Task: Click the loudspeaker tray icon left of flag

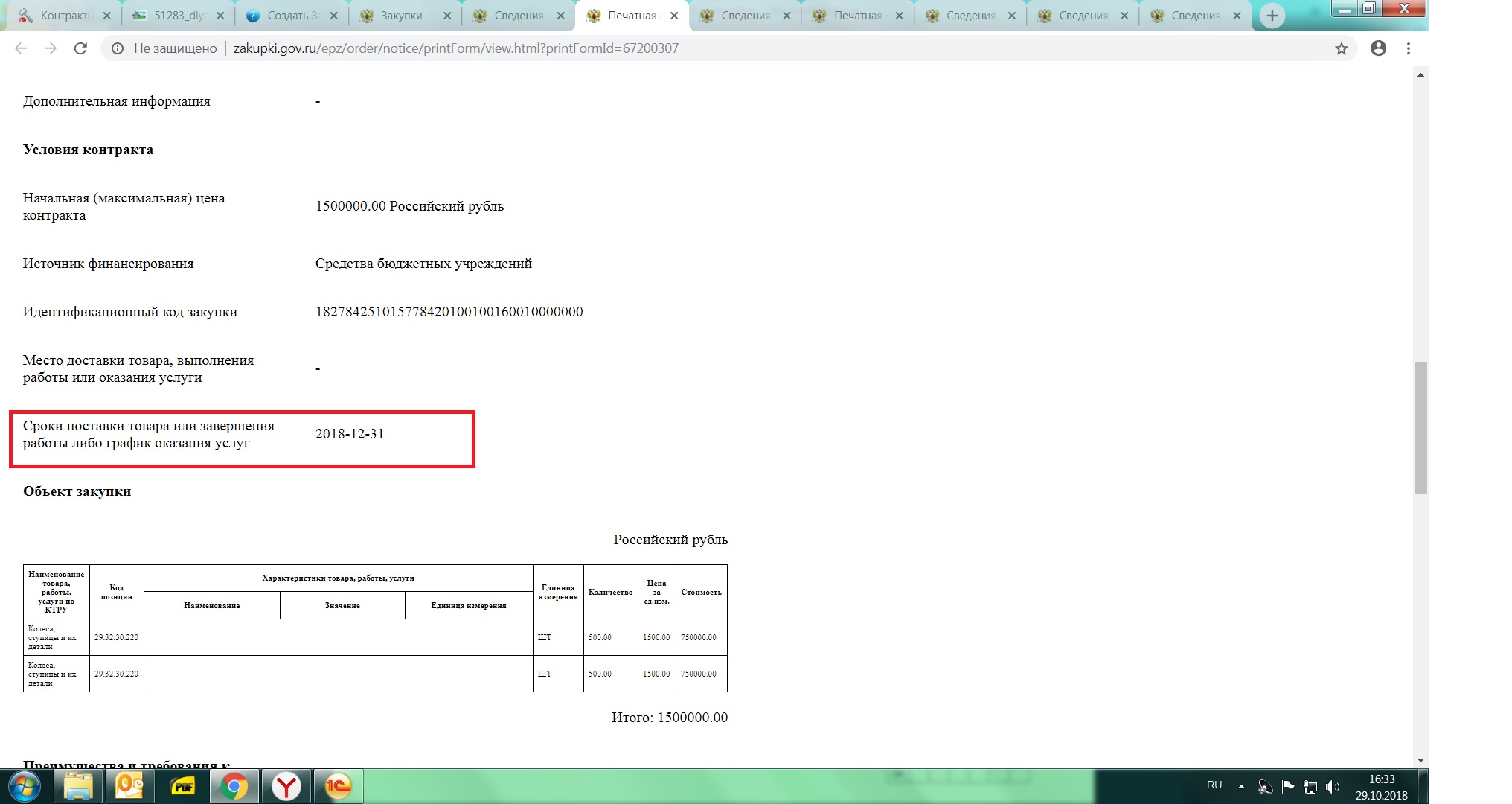Action: tap(1265, 786)
